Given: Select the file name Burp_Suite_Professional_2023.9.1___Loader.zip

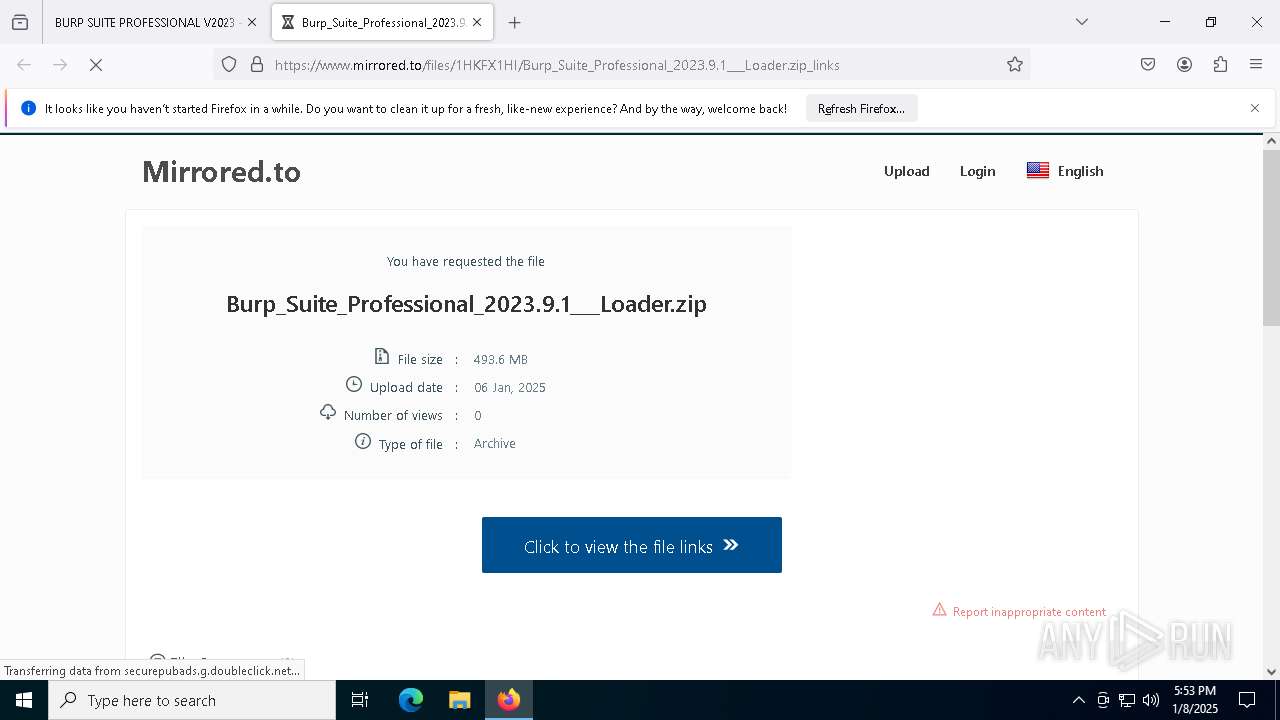Looking at the screenshot, I should click(x=466, y=304).
